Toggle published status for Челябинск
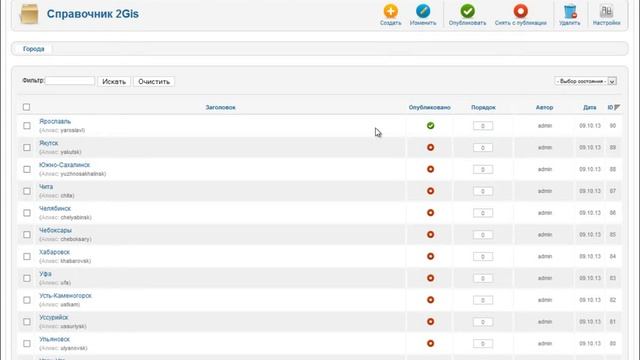This screenshot has width=640, height=360. point(430,213)
